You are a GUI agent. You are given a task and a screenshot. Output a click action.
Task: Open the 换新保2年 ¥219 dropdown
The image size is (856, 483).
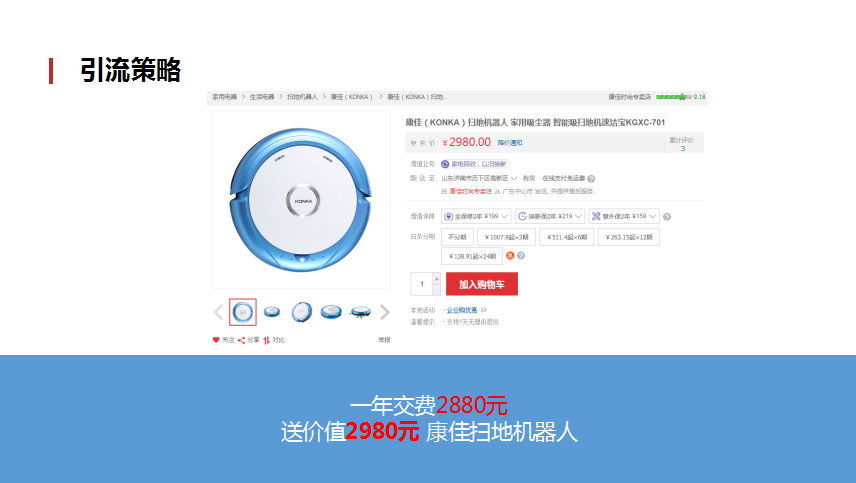pos(550,216)
